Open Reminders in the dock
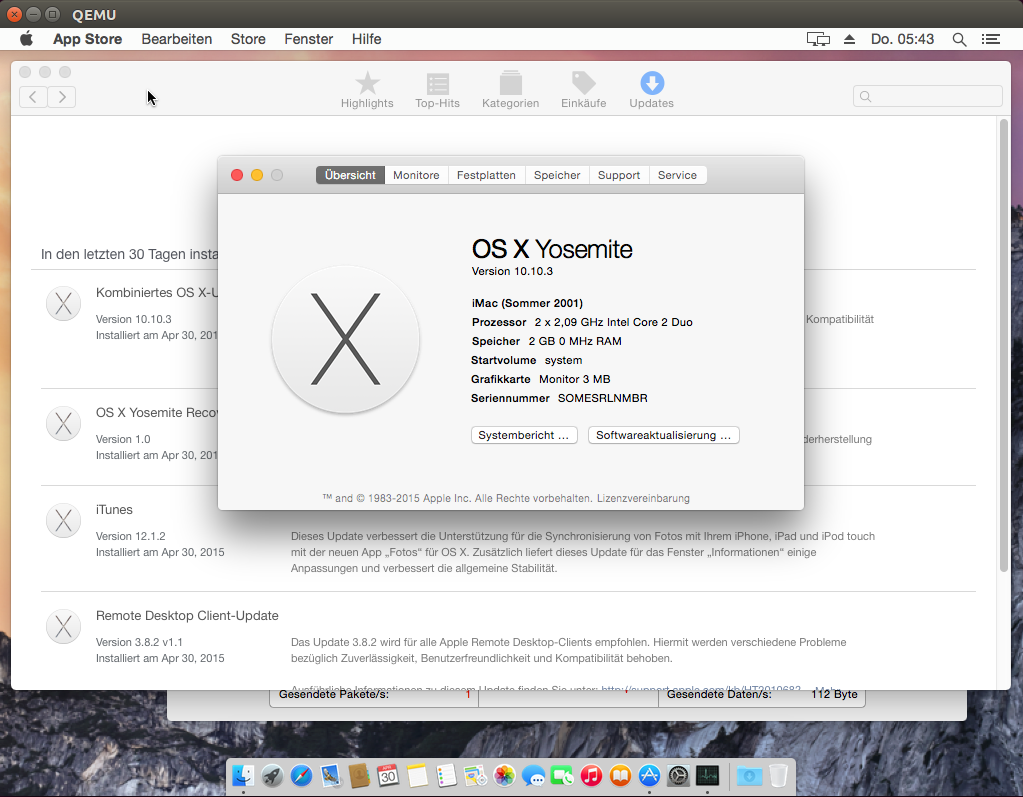The image size is (1023, 797). click(446, 775)
